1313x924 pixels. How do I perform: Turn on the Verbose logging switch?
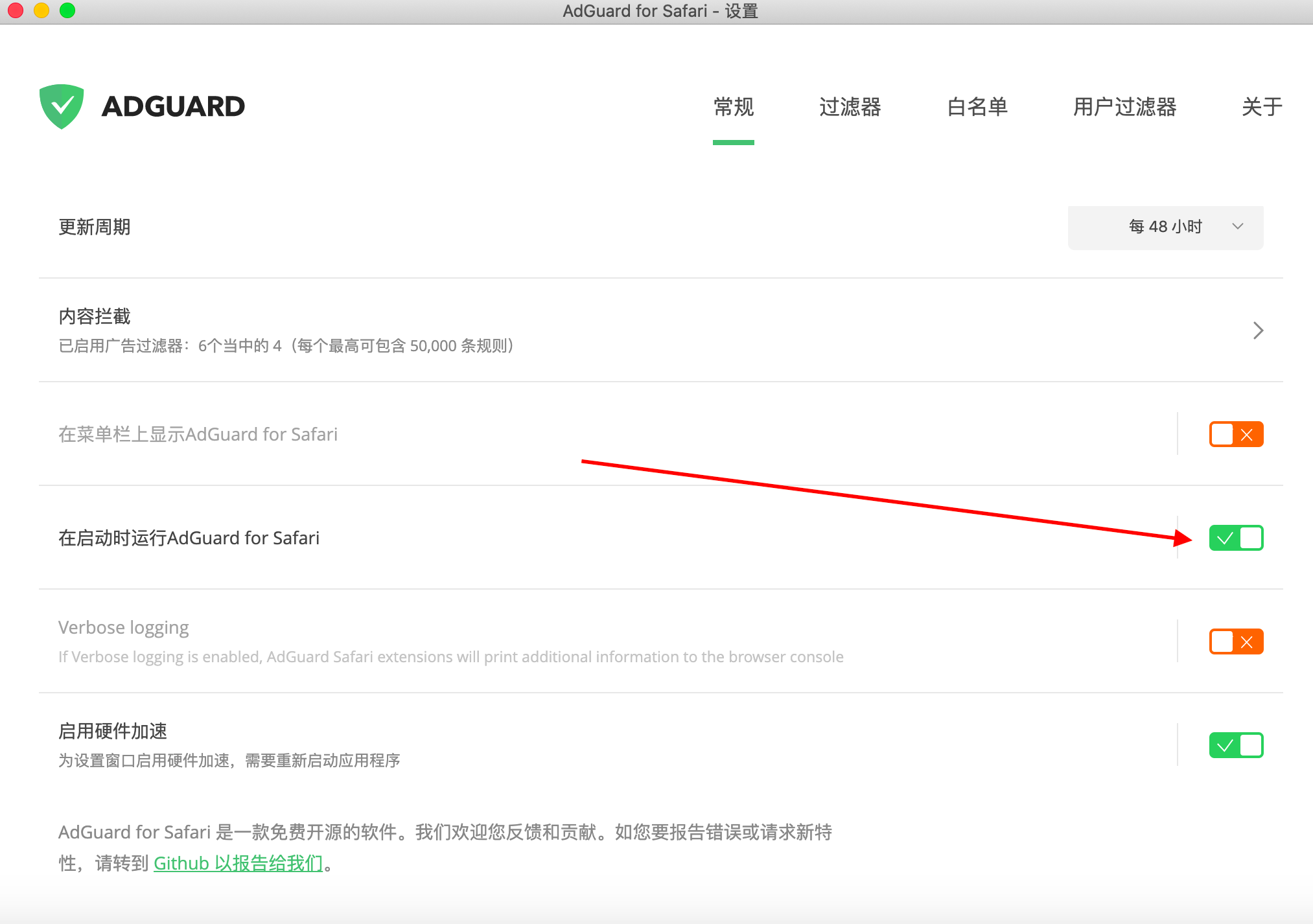1236,641
